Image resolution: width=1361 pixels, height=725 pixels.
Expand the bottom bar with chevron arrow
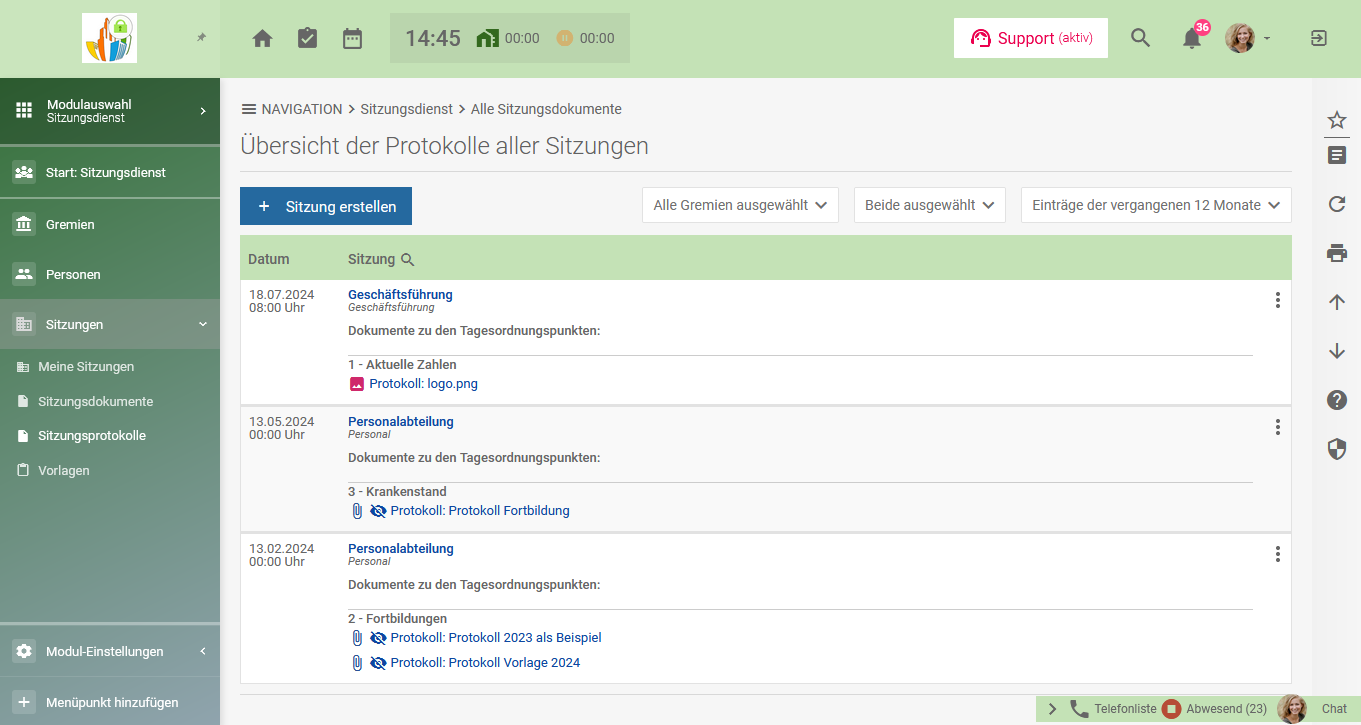click(x=1052, y=709)
